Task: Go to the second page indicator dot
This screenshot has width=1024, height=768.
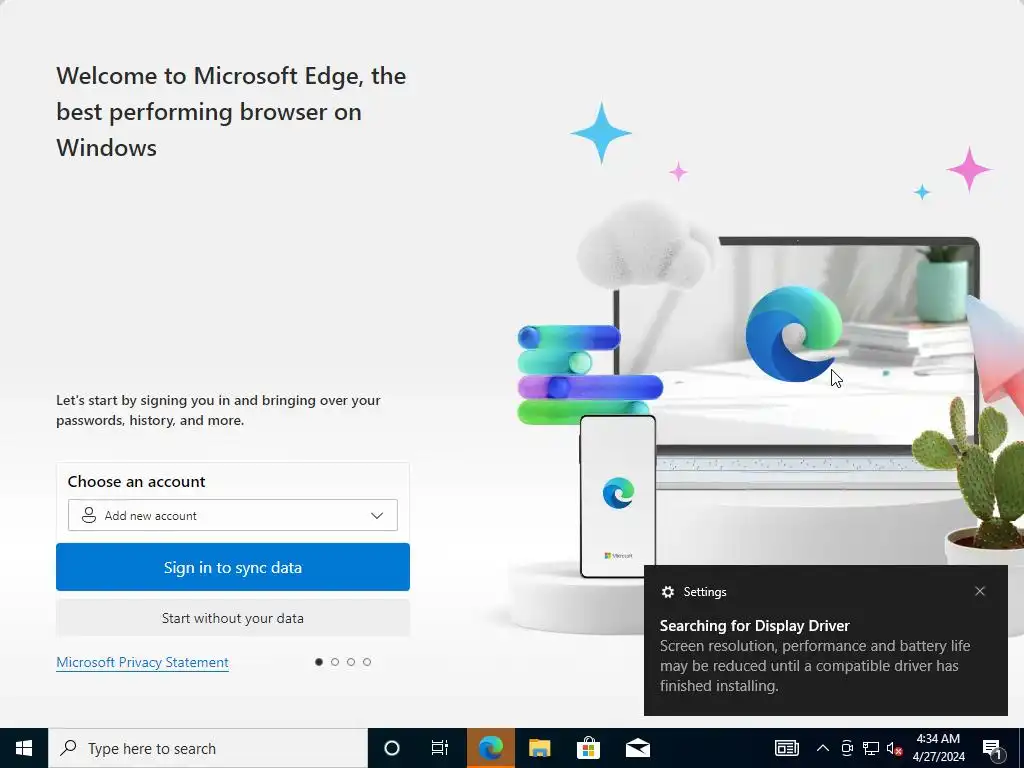Action: point(335,662)
